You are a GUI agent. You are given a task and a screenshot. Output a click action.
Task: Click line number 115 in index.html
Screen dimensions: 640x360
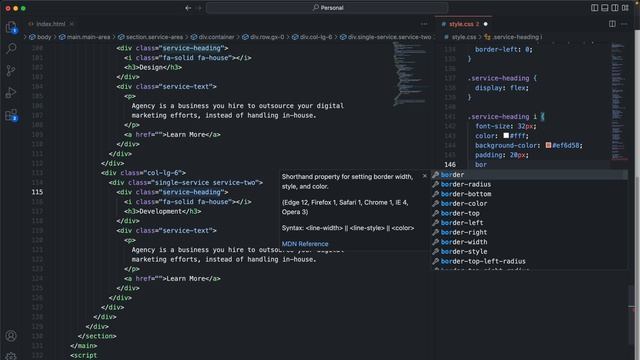pyautogui.click(x=37, y=192)
